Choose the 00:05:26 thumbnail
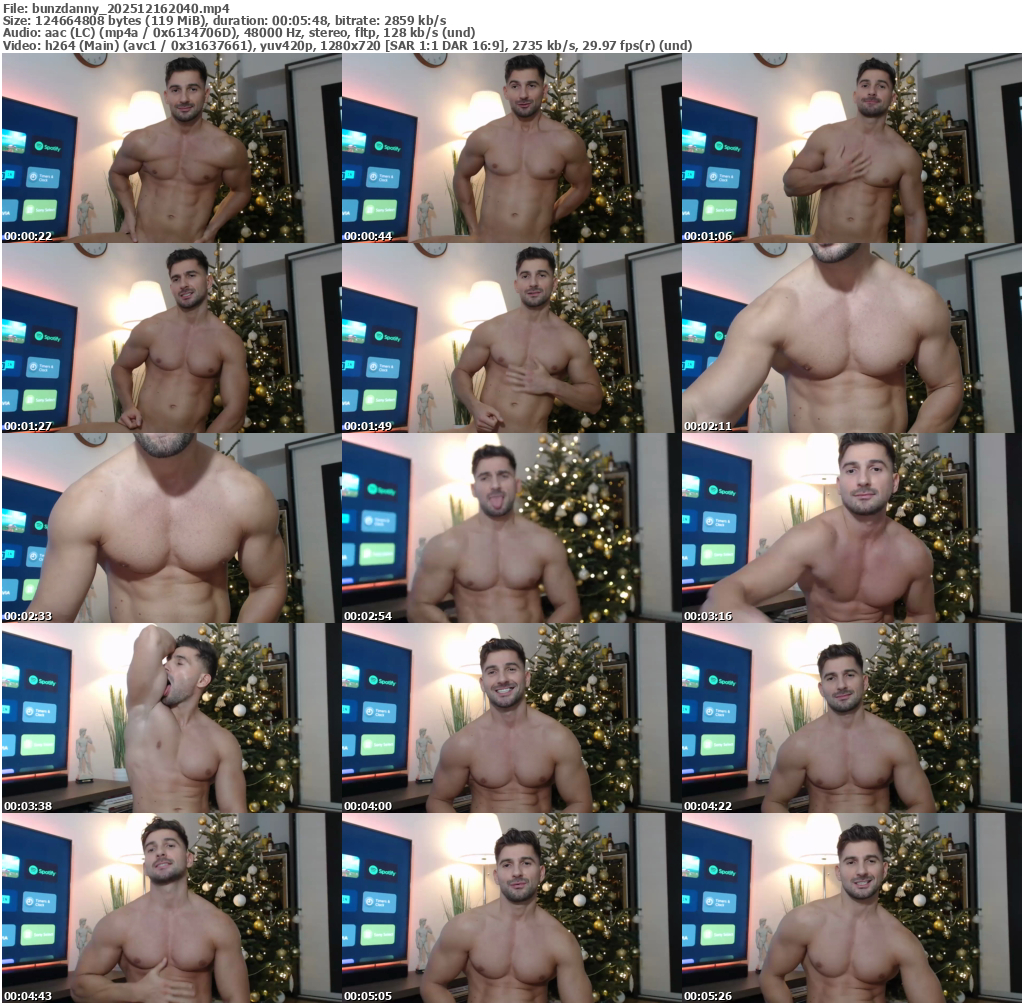The height and width of the screenshot is (1003, 1024). [x=852, y=908]
